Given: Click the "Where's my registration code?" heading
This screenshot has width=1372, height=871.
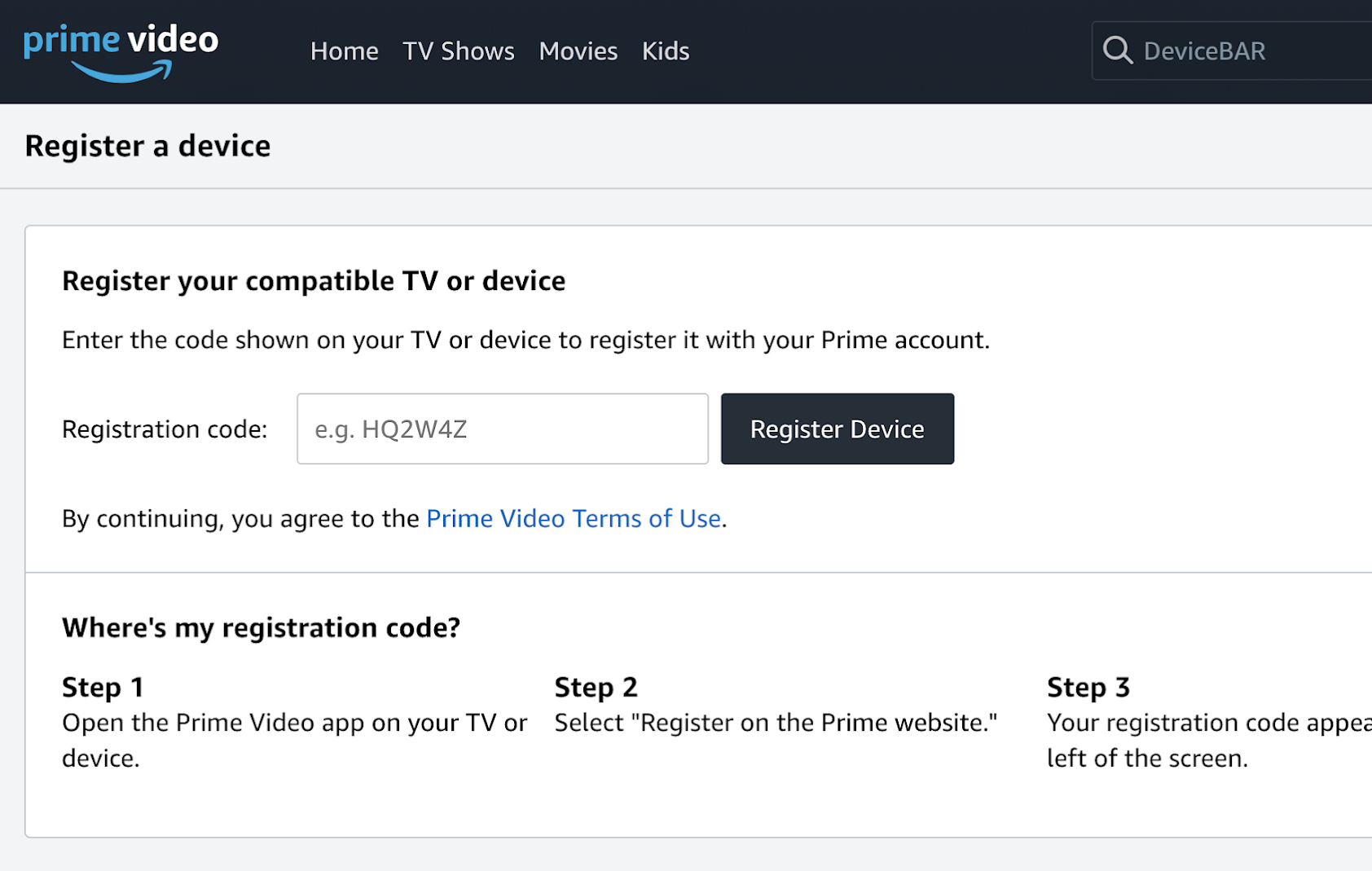Looking at the screenshot, I should (261, 627).
